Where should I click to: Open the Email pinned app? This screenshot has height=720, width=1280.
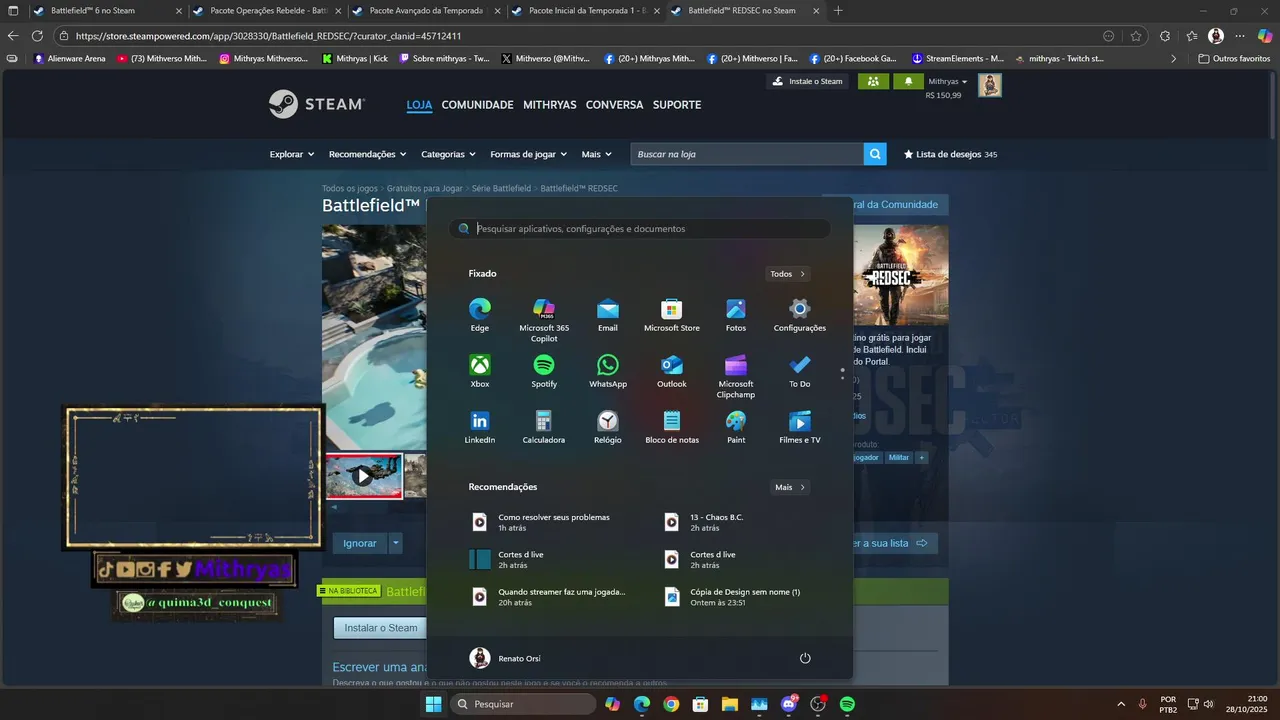[608, 315]
